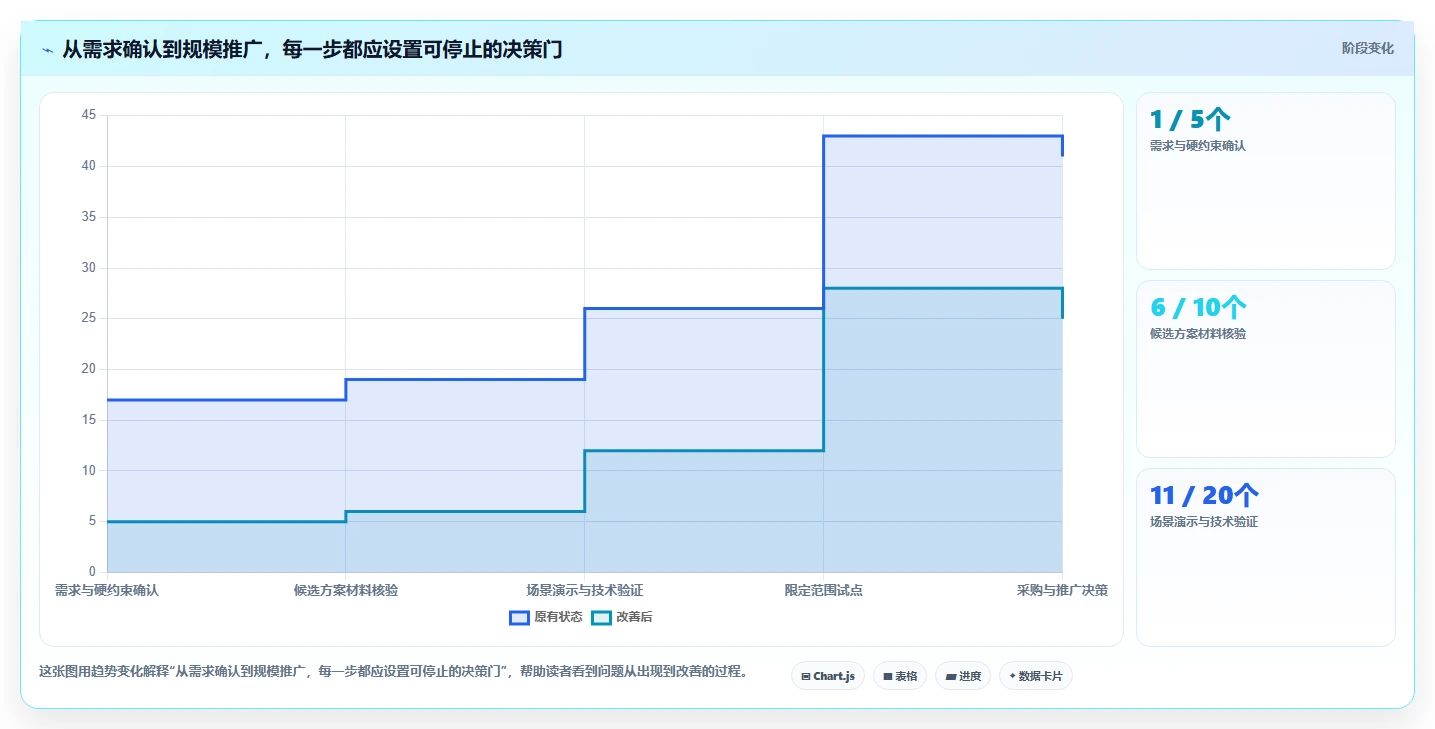Screen dimensions: 1435x729
Task: Click the 35 y-axis tick label
Action: coord(89,217)
